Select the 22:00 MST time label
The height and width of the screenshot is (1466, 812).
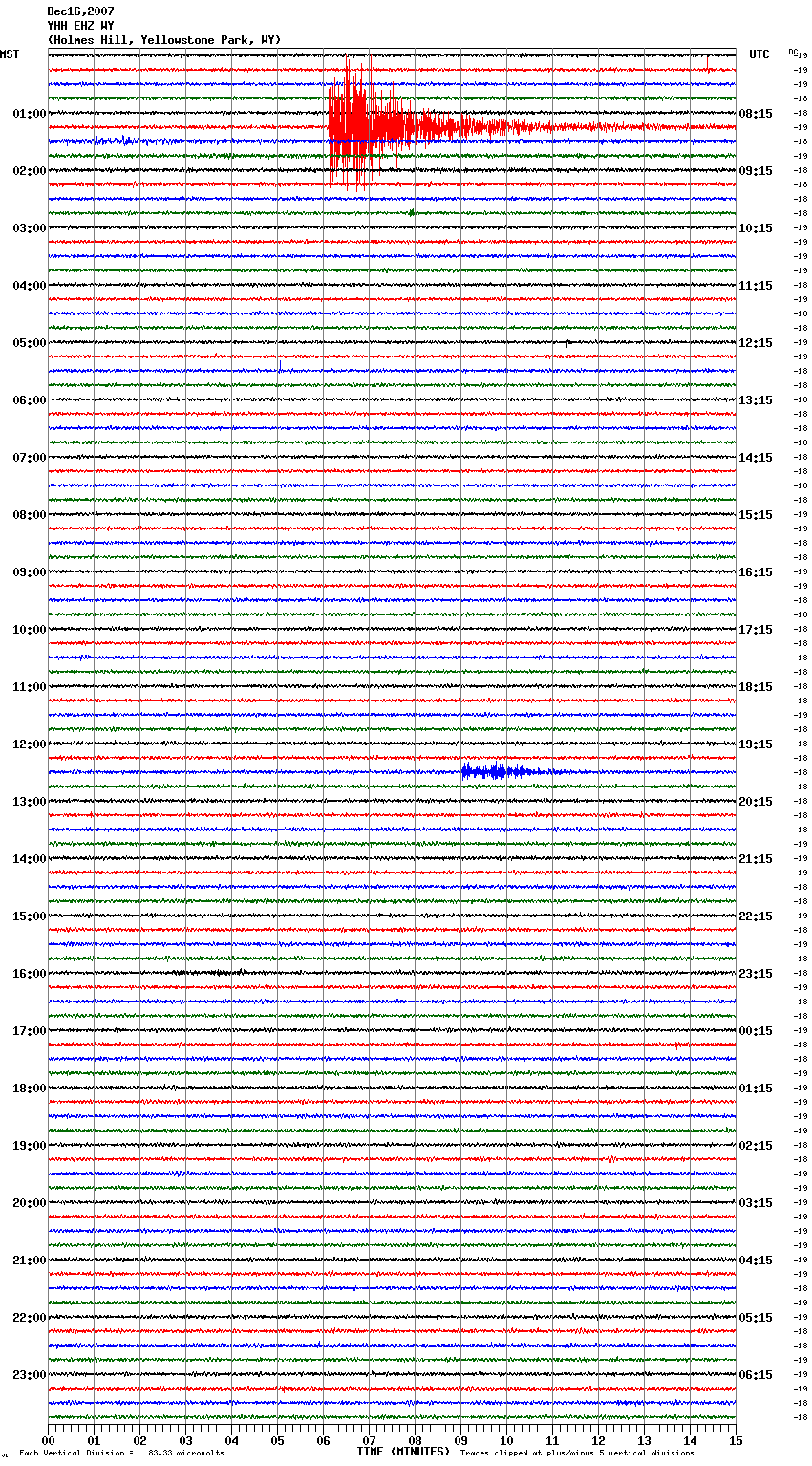tap(29, 1318)
